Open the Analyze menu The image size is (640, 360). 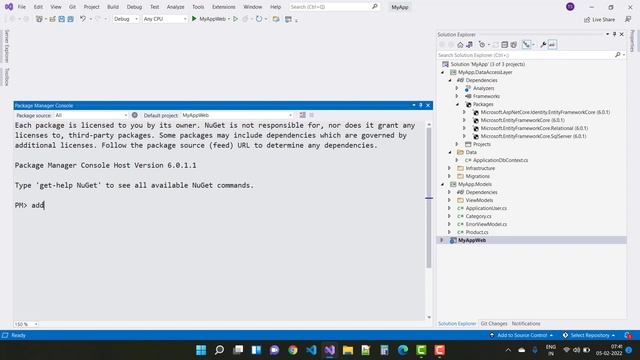click(x=176, y=7)
